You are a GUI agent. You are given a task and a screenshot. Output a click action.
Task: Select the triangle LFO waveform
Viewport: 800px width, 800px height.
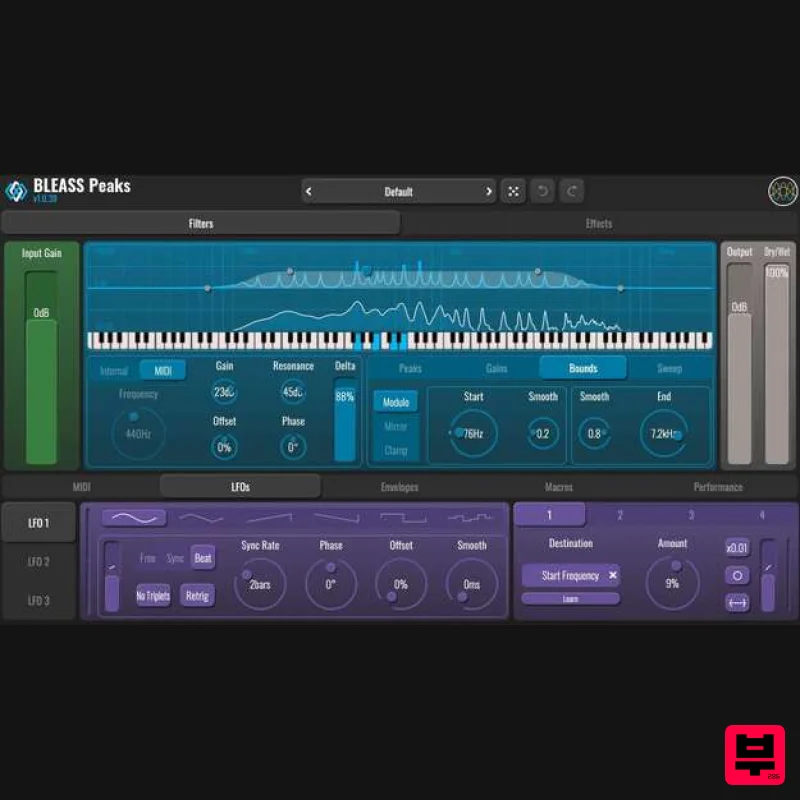pos(201,518)
